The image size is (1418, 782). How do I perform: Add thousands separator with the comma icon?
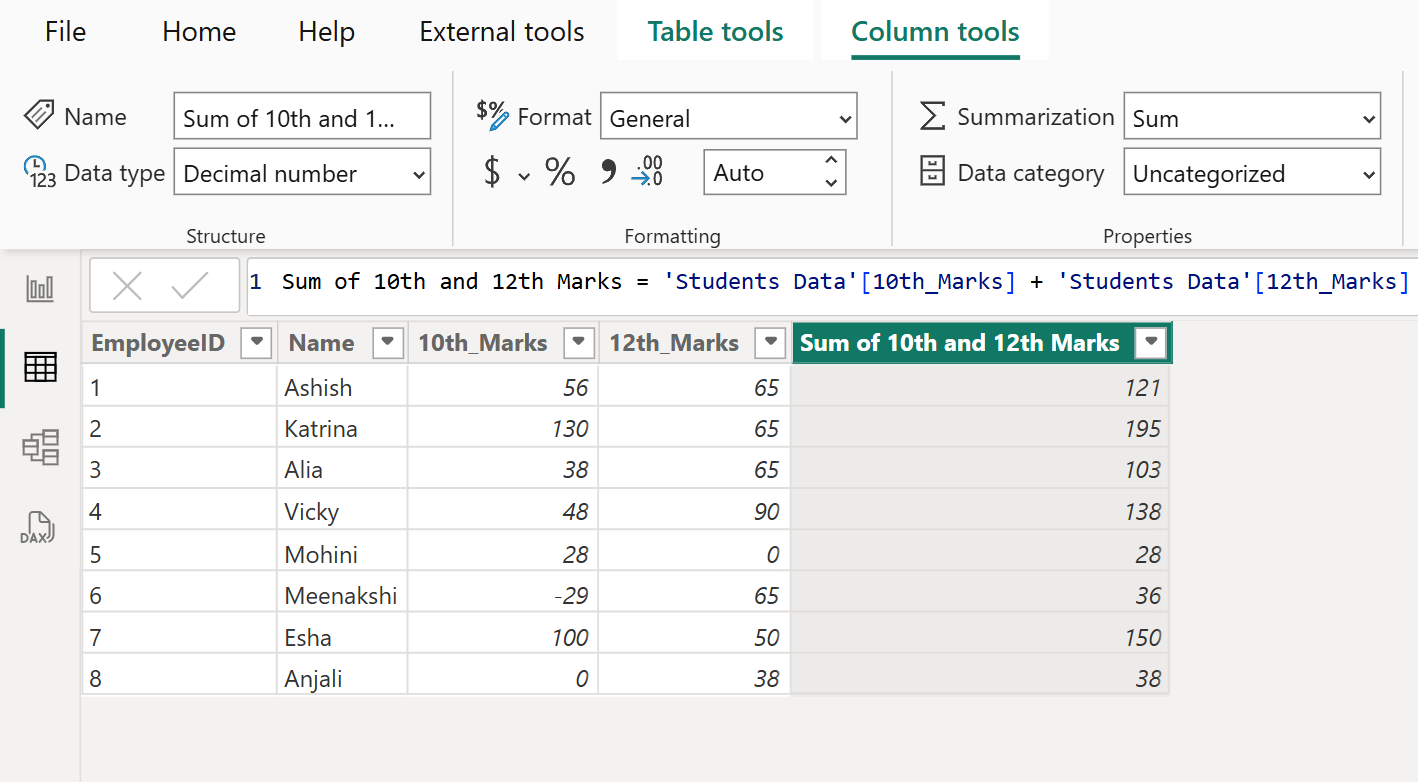coord(606,172)
